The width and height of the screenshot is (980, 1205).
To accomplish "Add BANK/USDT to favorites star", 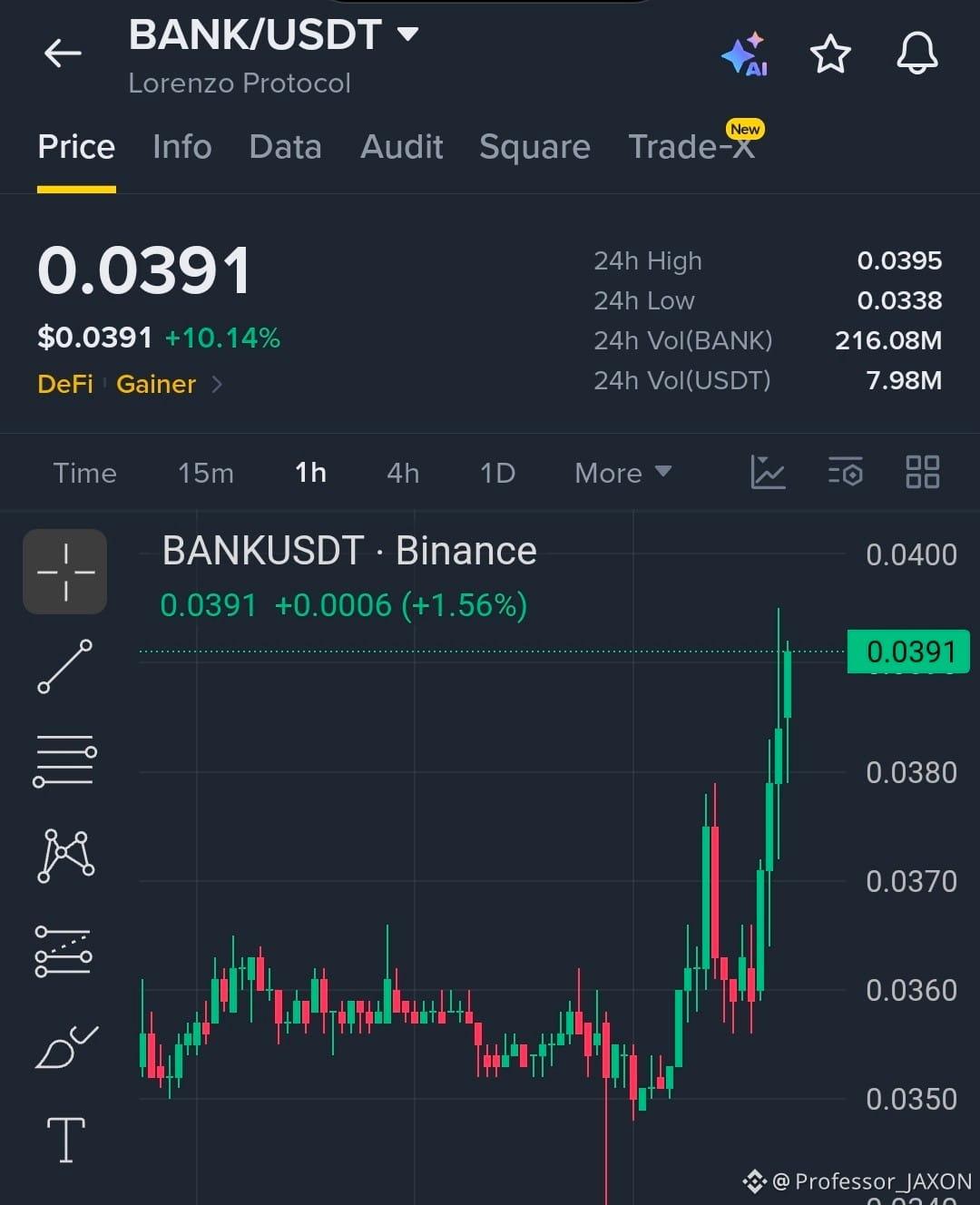I will click(830, 54).
